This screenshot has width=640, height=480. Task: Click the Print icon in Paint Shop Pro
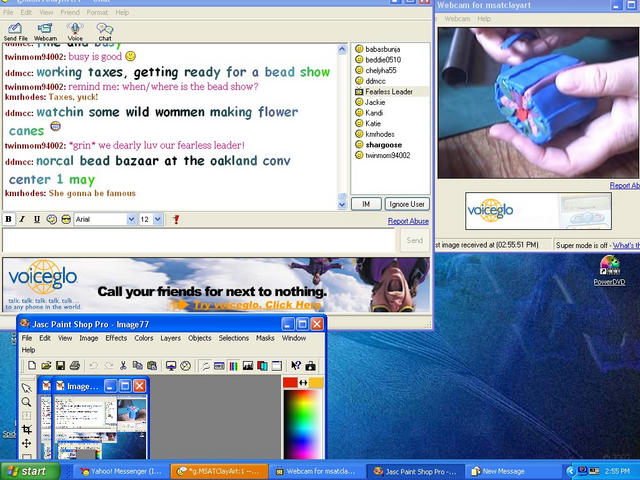[75, 366]
